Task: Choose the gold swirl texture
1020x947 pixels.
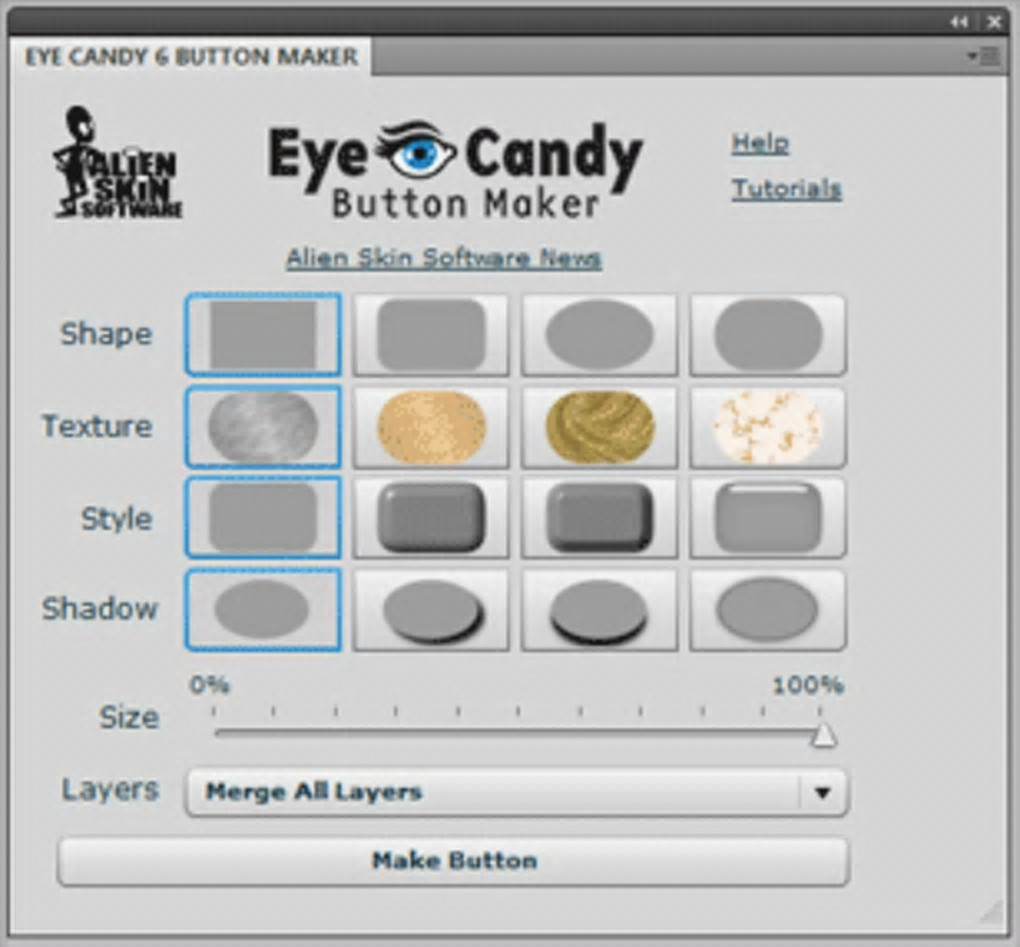Action: point(599,427)
